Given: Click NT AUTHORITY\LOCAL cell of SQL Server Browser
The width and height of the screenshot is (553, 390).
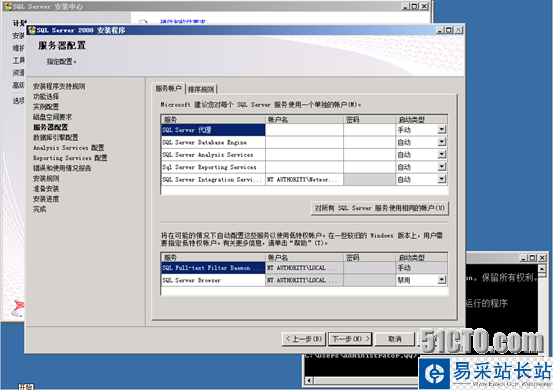Looking at the screenshot, I should point(304,280).
